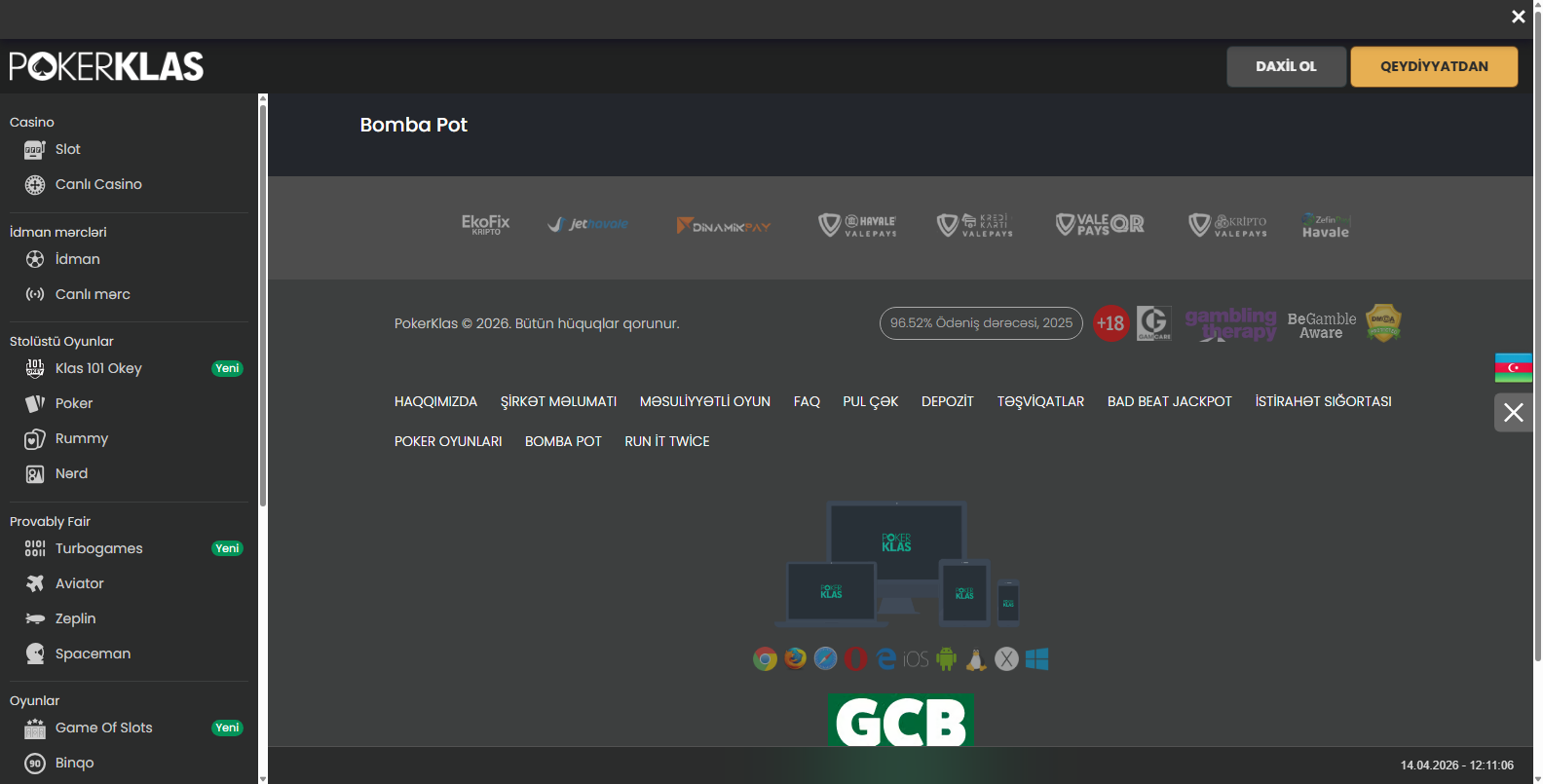Open the HAQQIMIZDA footer link

pos(436,401)
